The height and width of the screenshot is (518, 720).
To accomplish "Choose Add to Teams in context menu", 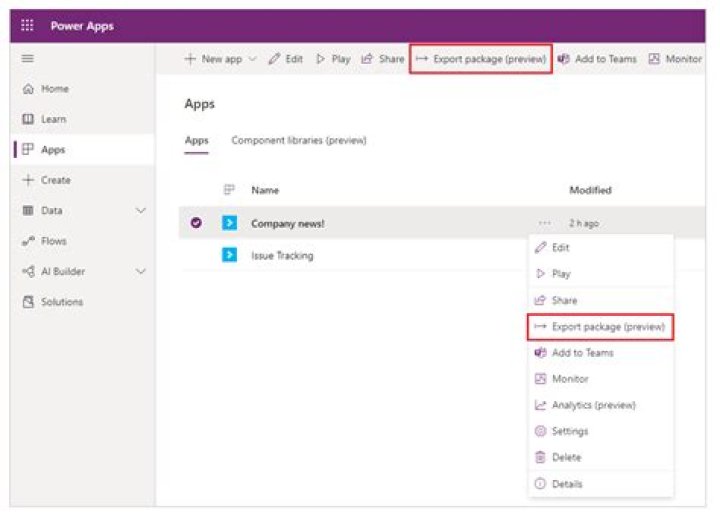I will [x=601, y=353].
